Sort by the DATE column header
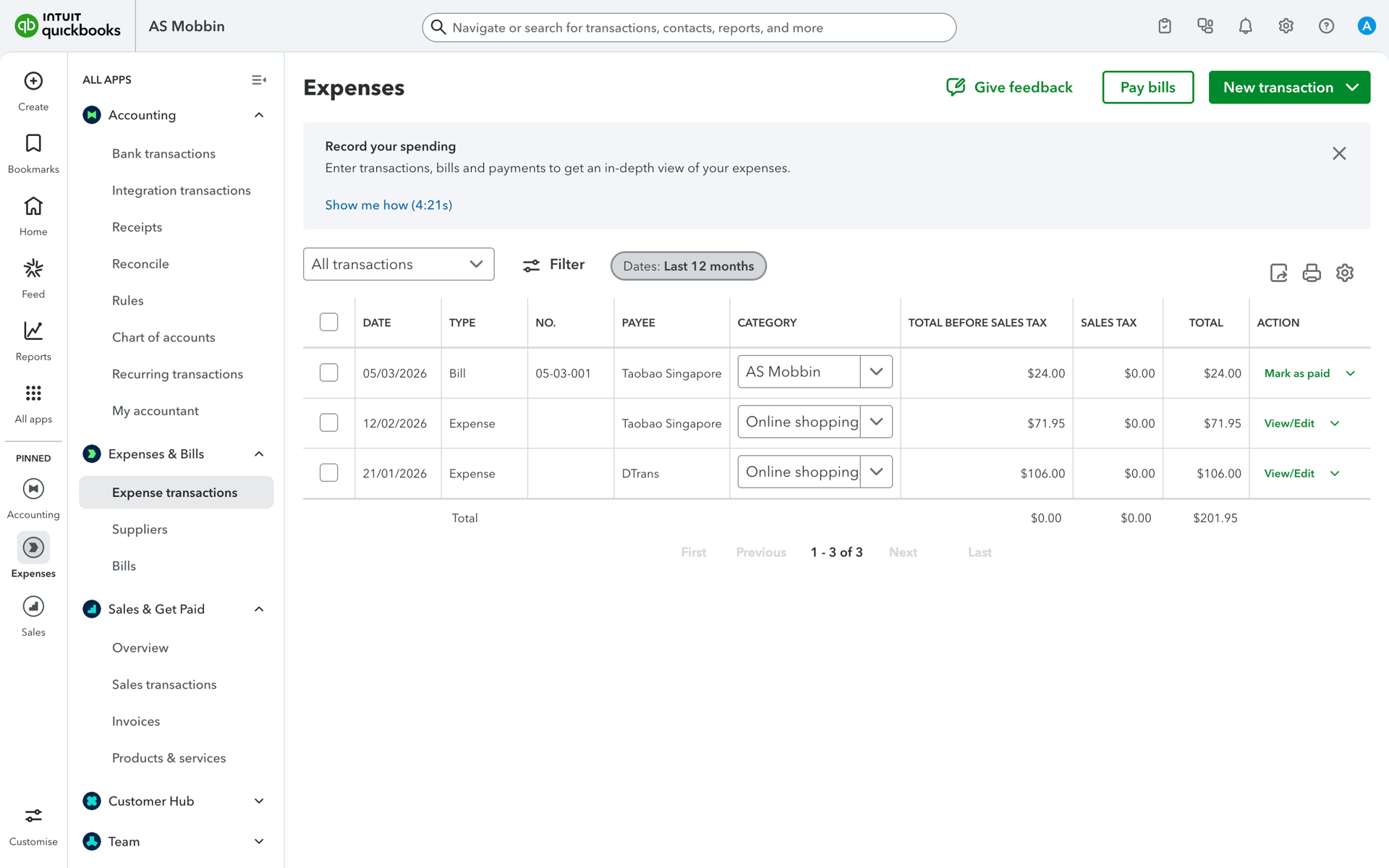This screenshot has height=868, width=1389. point(377,323)
